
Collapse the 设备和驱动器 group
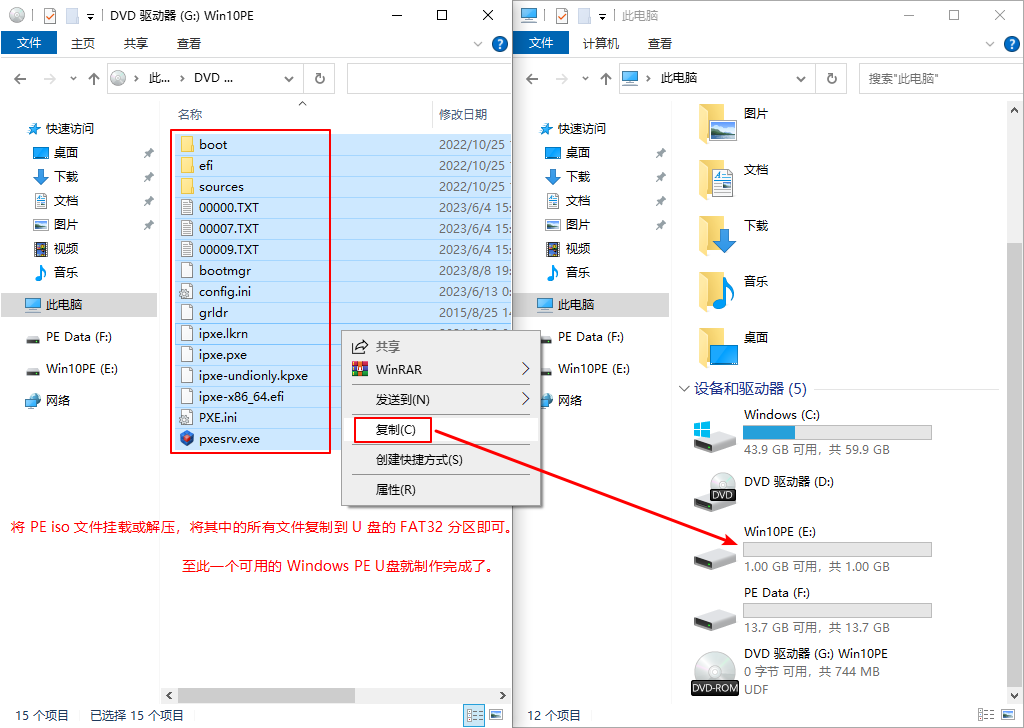click(684, 389)
